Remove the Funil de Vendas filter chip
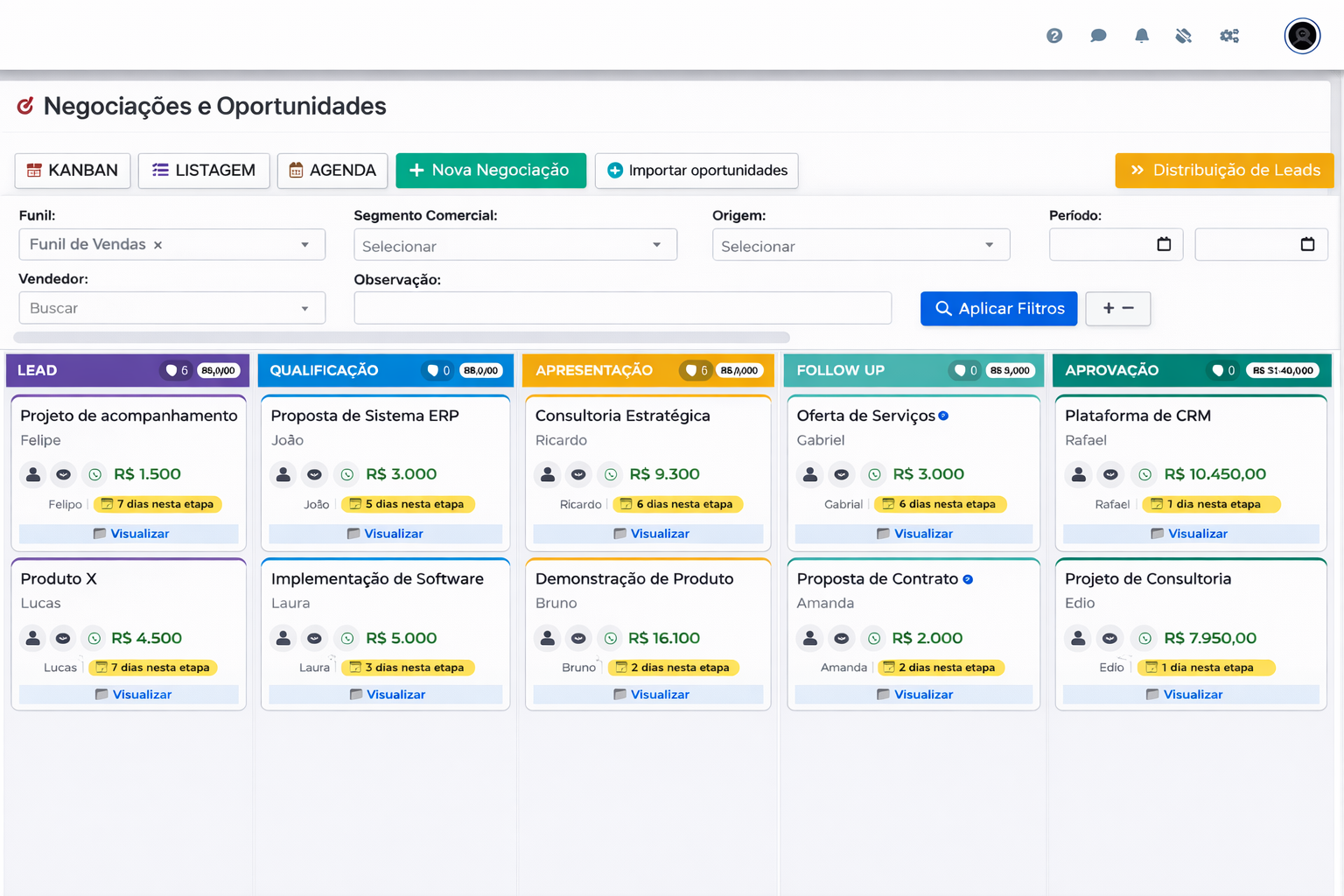Image resolution: width=1344 pixels, height=896 pixels. (x=158, y=245)
